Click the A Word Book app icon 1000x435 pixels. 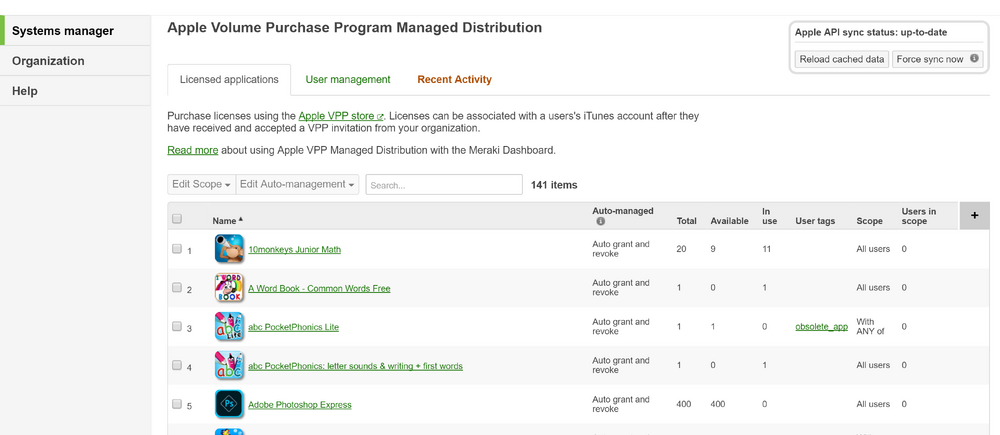[x=229, y=288]
